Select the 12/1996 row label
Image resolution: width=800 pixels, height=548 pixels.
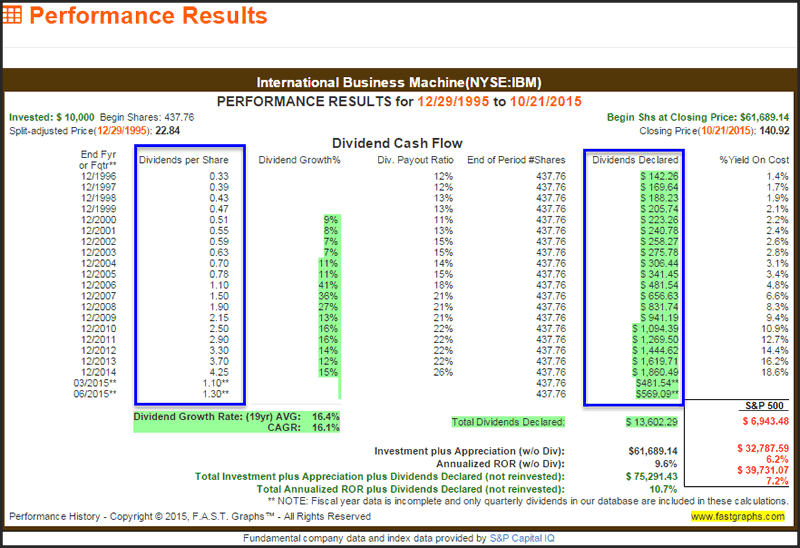point(98,176)
